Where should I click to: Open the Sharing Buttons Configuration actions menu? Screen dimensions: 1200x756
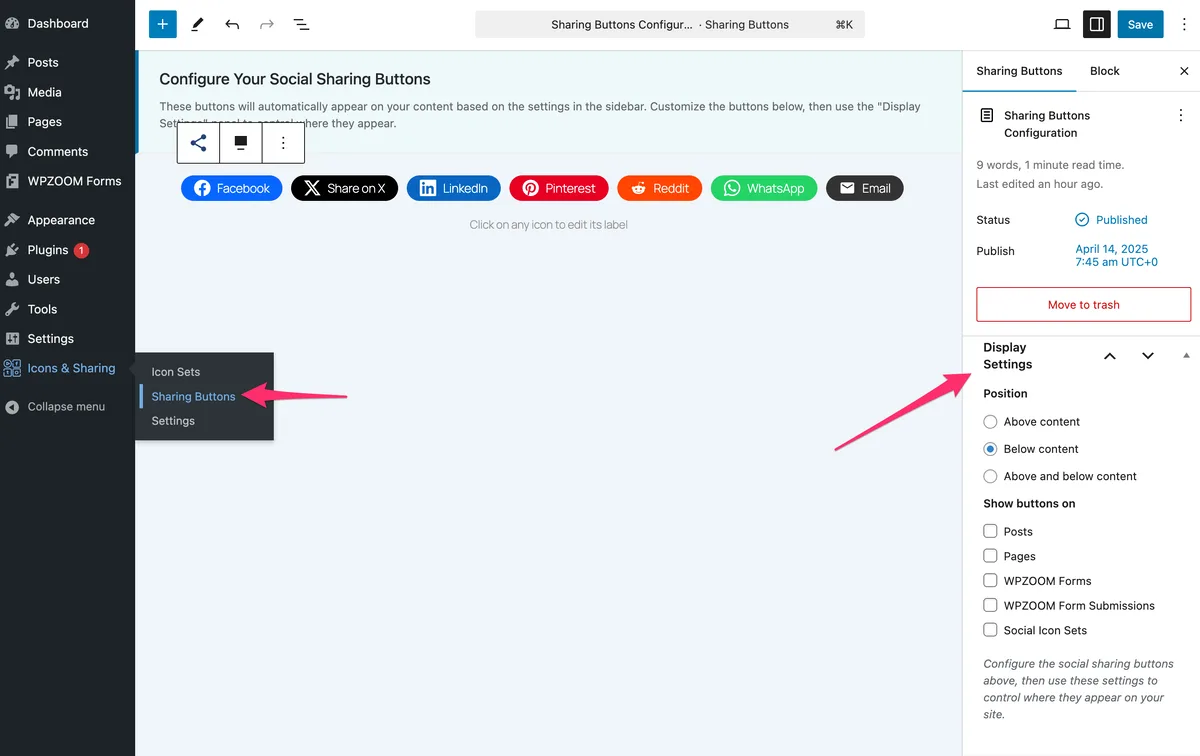click(x=1181, y=116)
